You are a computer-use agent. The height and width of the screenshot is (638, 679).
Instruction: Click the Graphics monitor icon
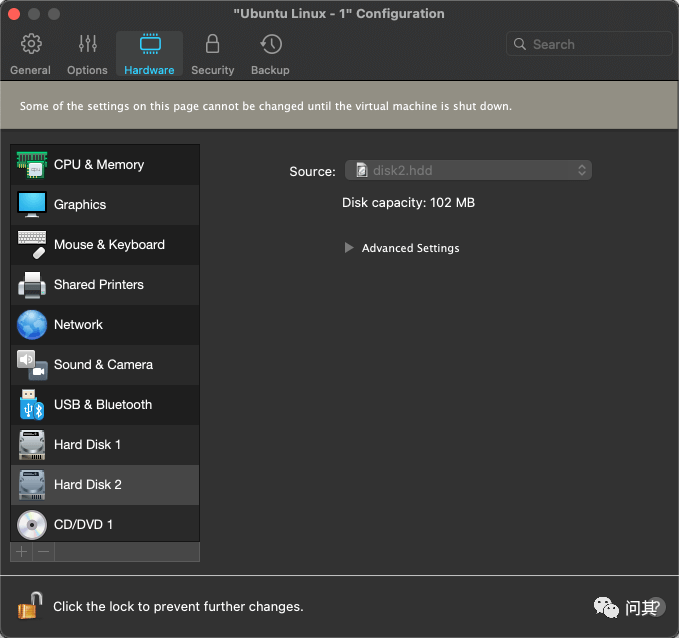tap(32, 204)
